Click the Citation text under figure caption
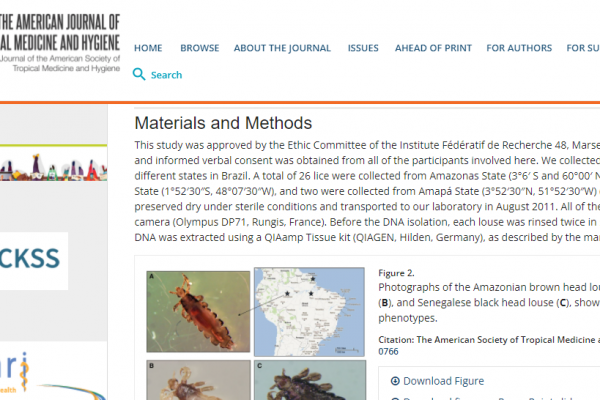 pos(489,345)
